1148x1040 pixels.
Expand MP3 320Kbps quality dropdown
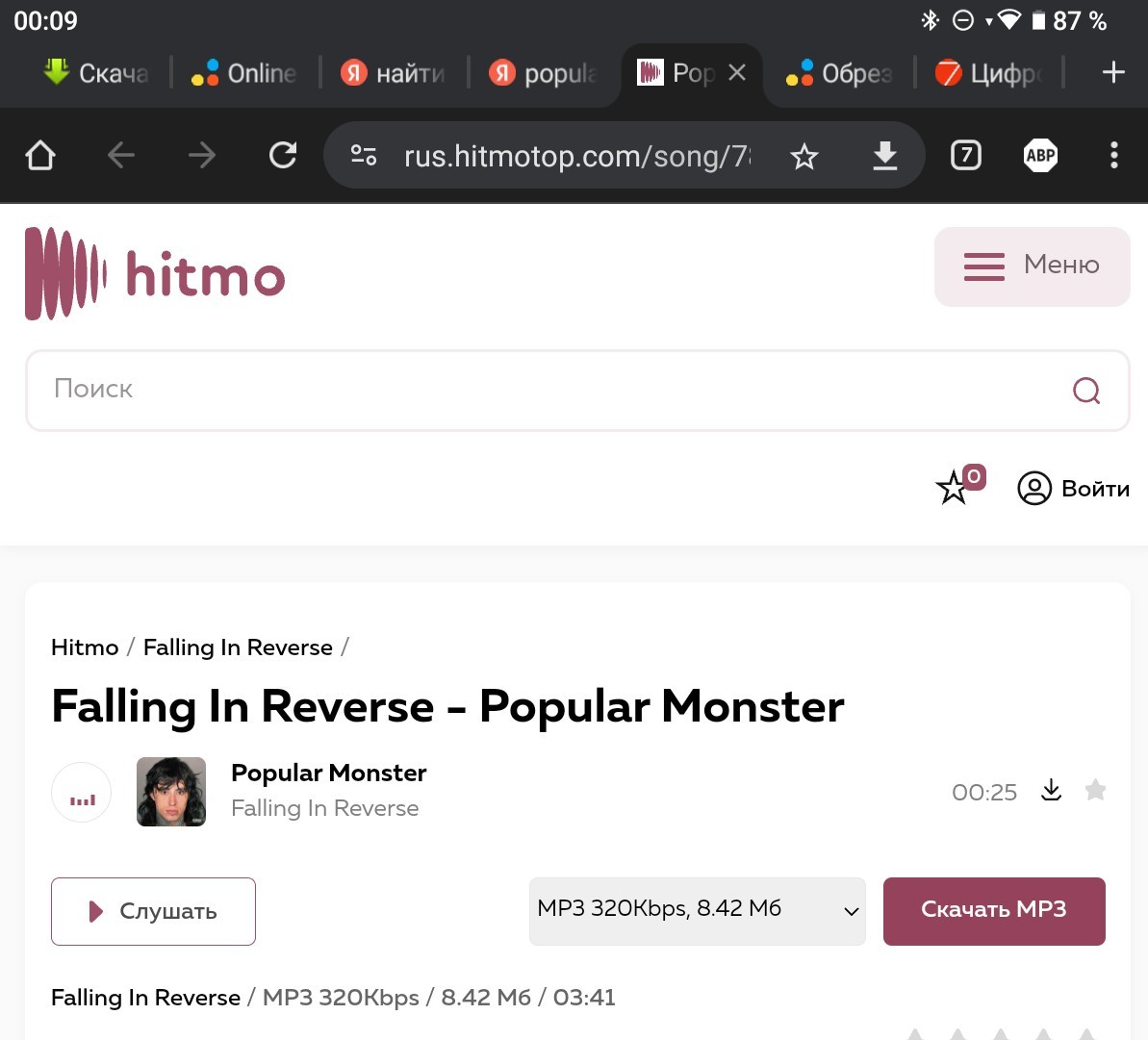[697, 911]
